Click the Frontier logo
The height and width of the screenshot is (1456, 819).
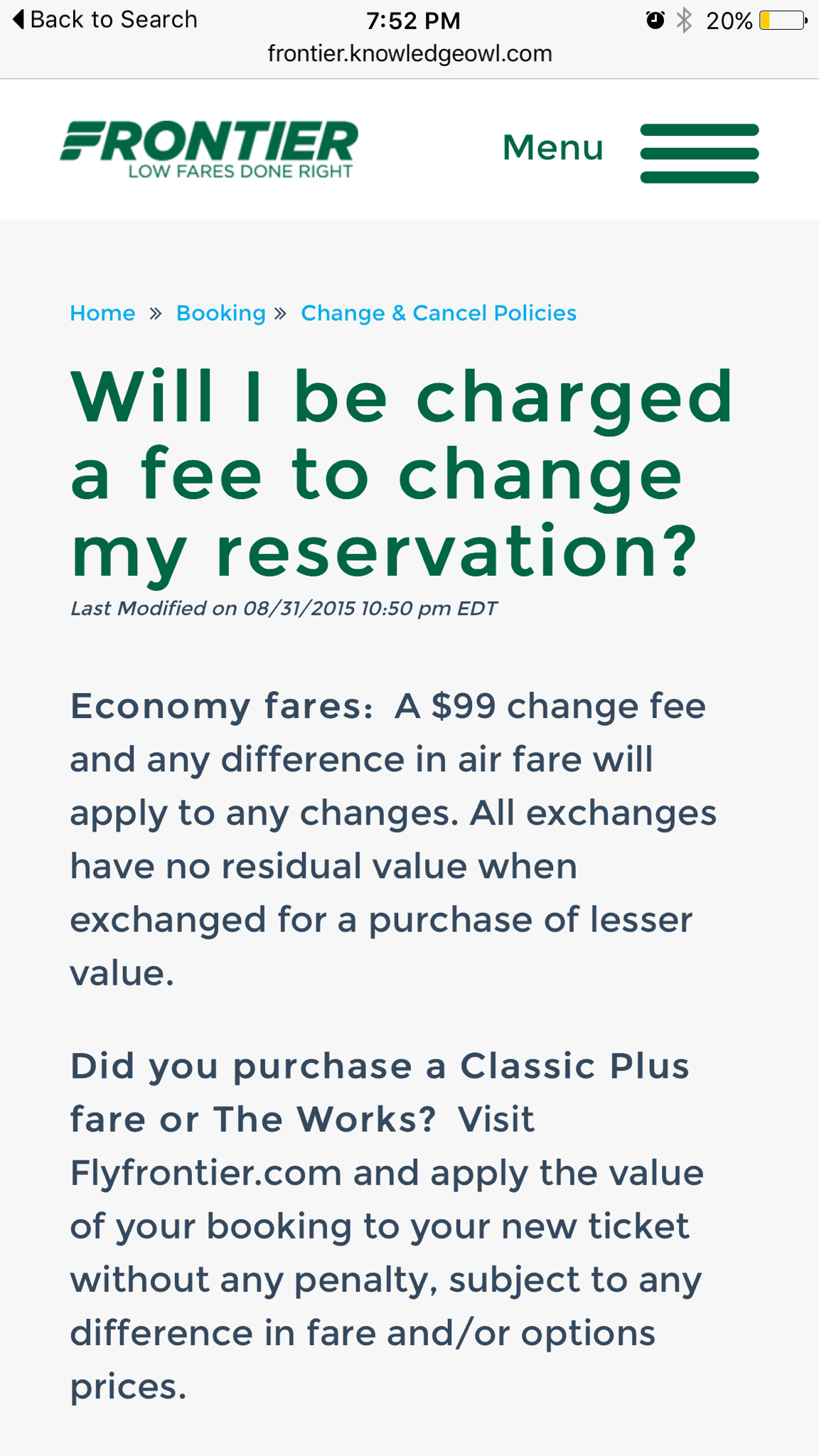click(209, 149)
